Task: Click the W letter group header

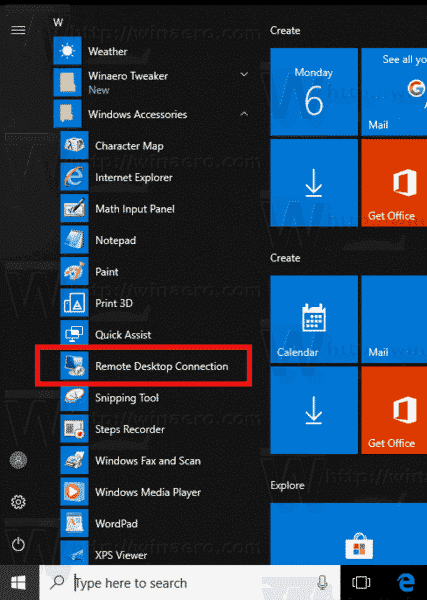Action: (x=58, y=22)
